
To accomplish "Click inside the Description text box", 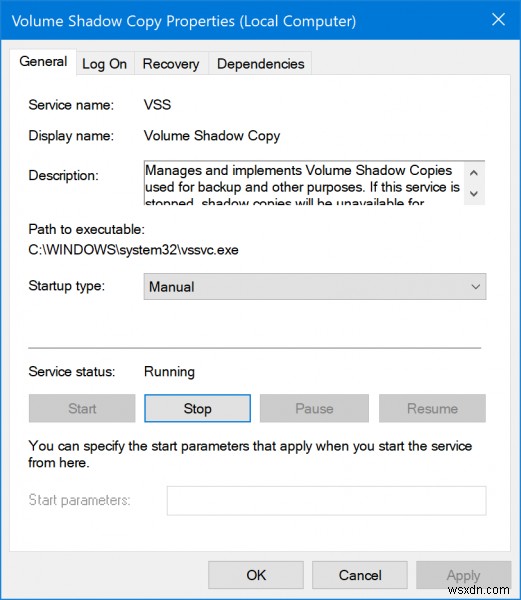I will tap(304, 183).
